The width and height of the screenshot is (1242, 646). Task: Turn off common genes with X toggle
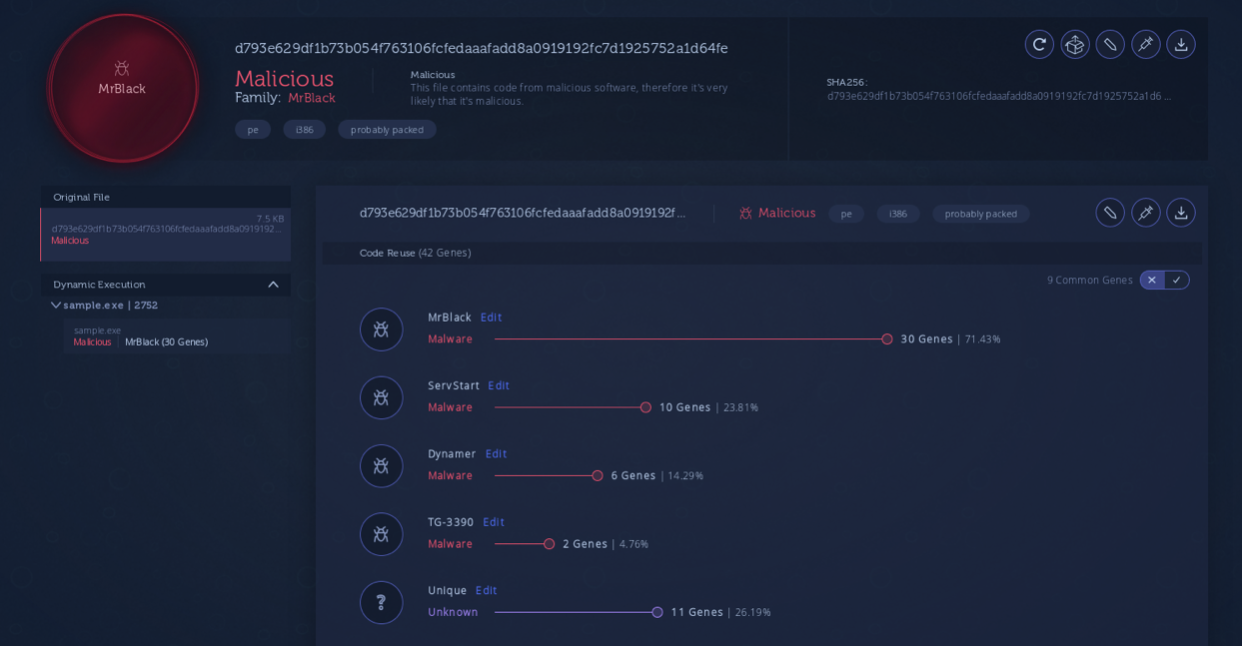pyautogui.click(x=1152, y=280)
